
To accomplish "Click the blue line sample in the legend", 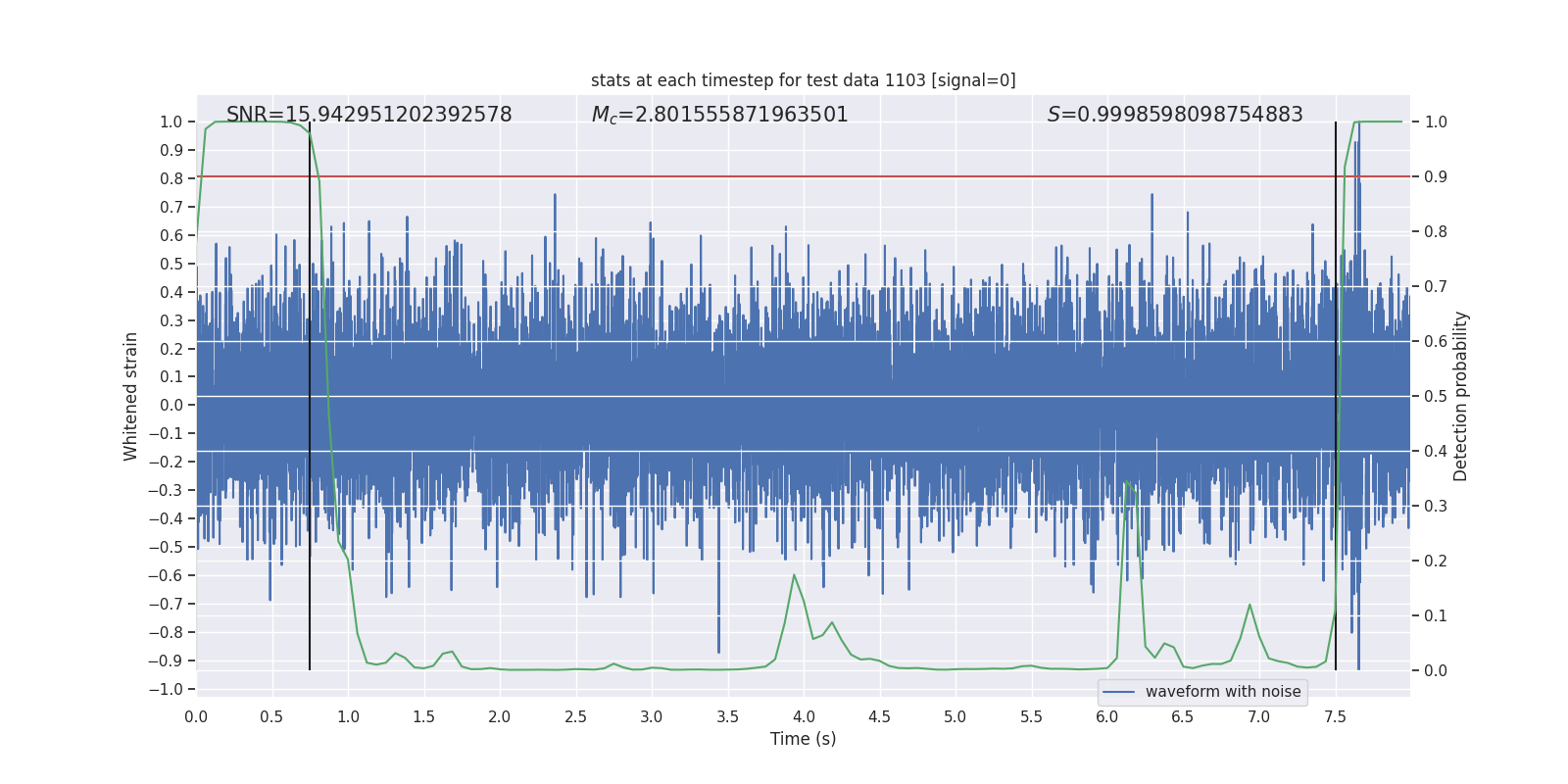I will pos(1118,692).
